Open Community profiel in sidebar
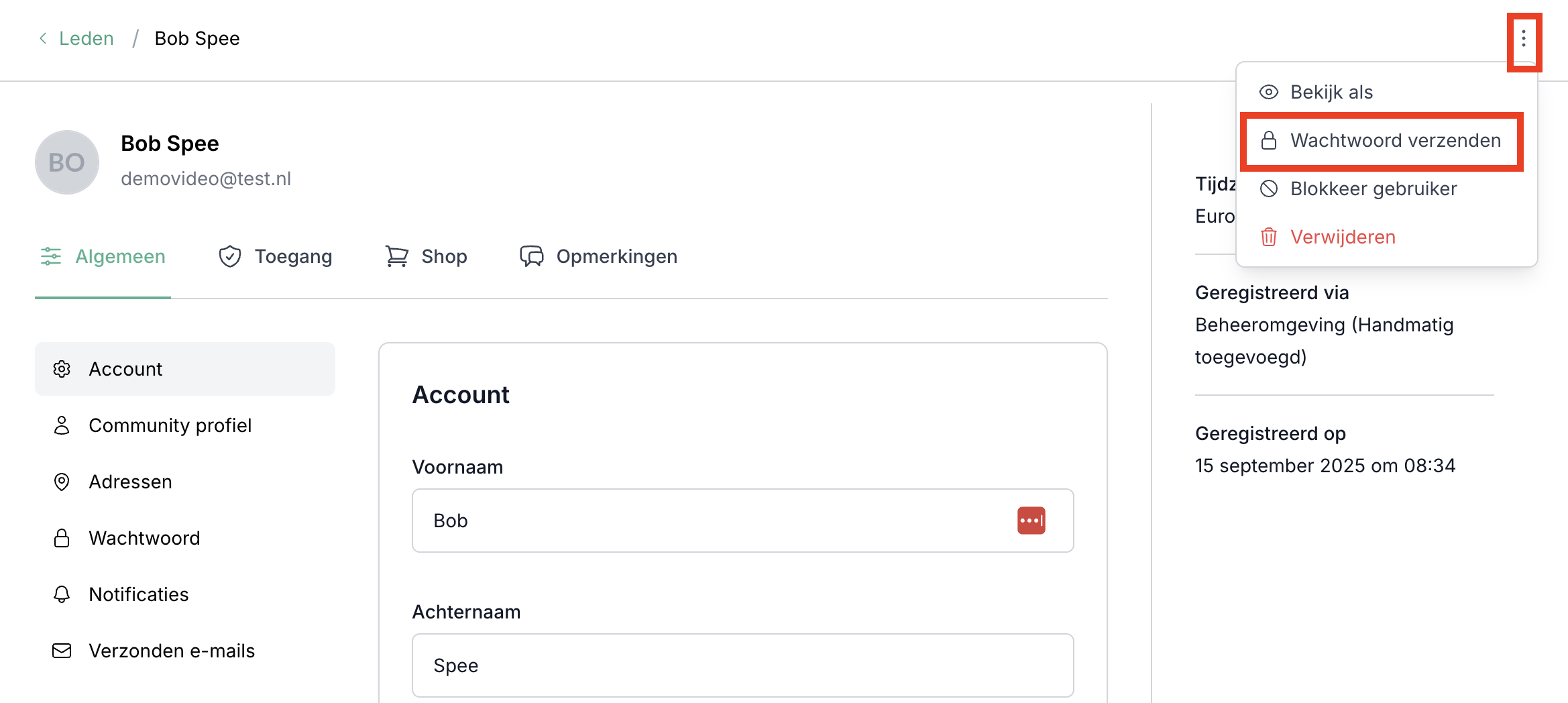 (170, 425)
